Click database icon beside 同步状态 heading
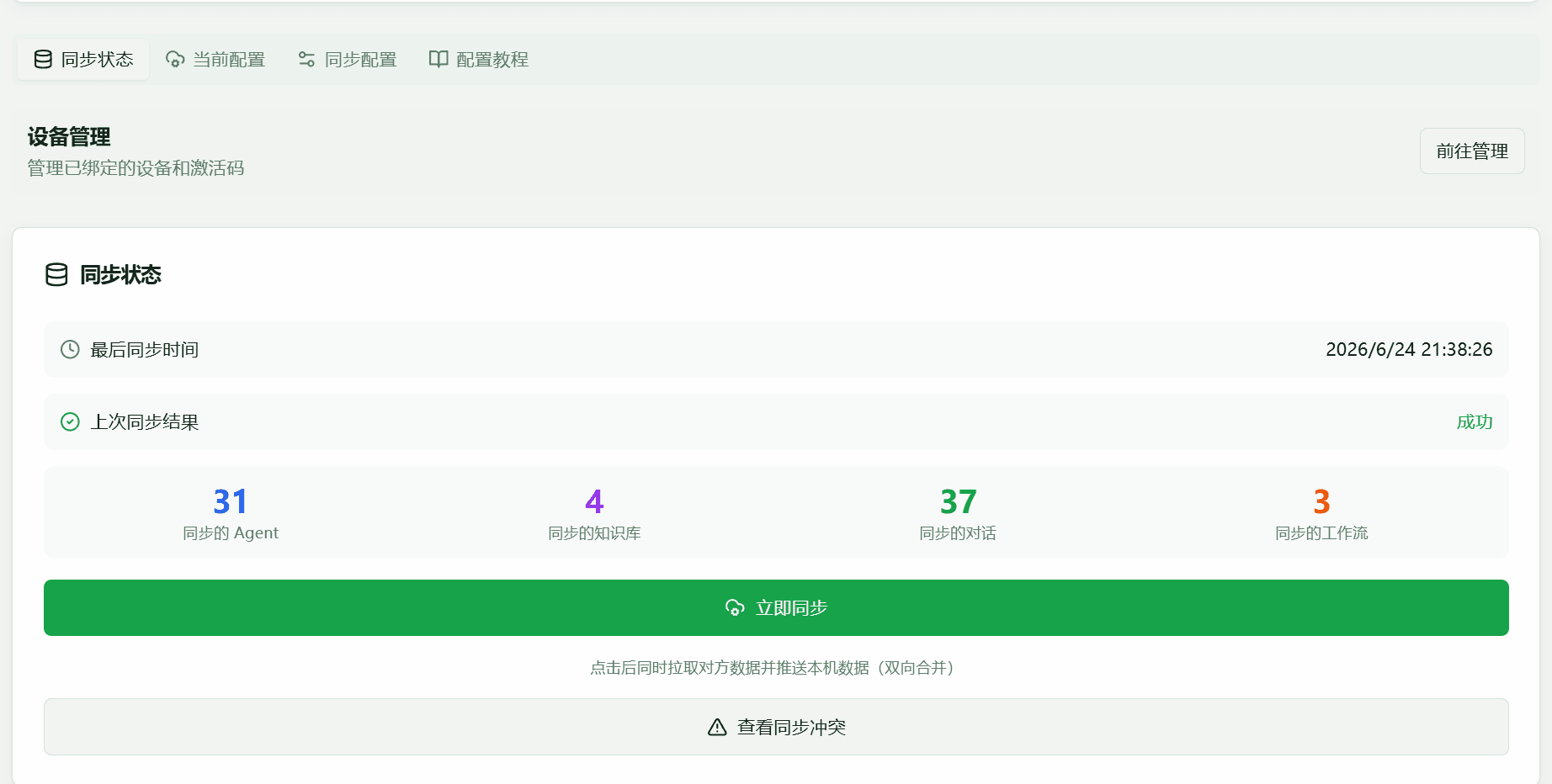 [x=56, y=275]
